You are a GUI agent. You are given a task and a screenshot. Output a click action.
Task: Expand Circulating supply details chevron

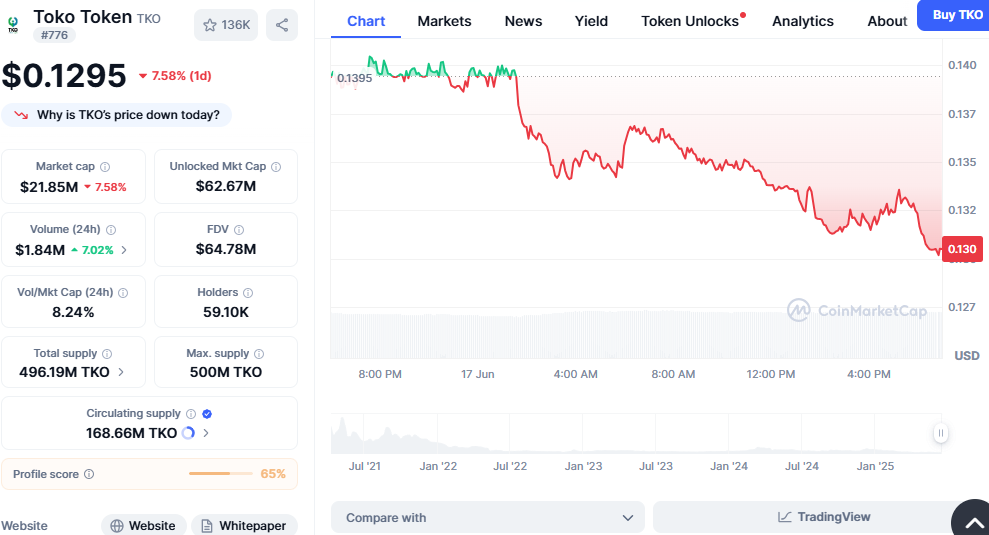(x=206, y=433)
